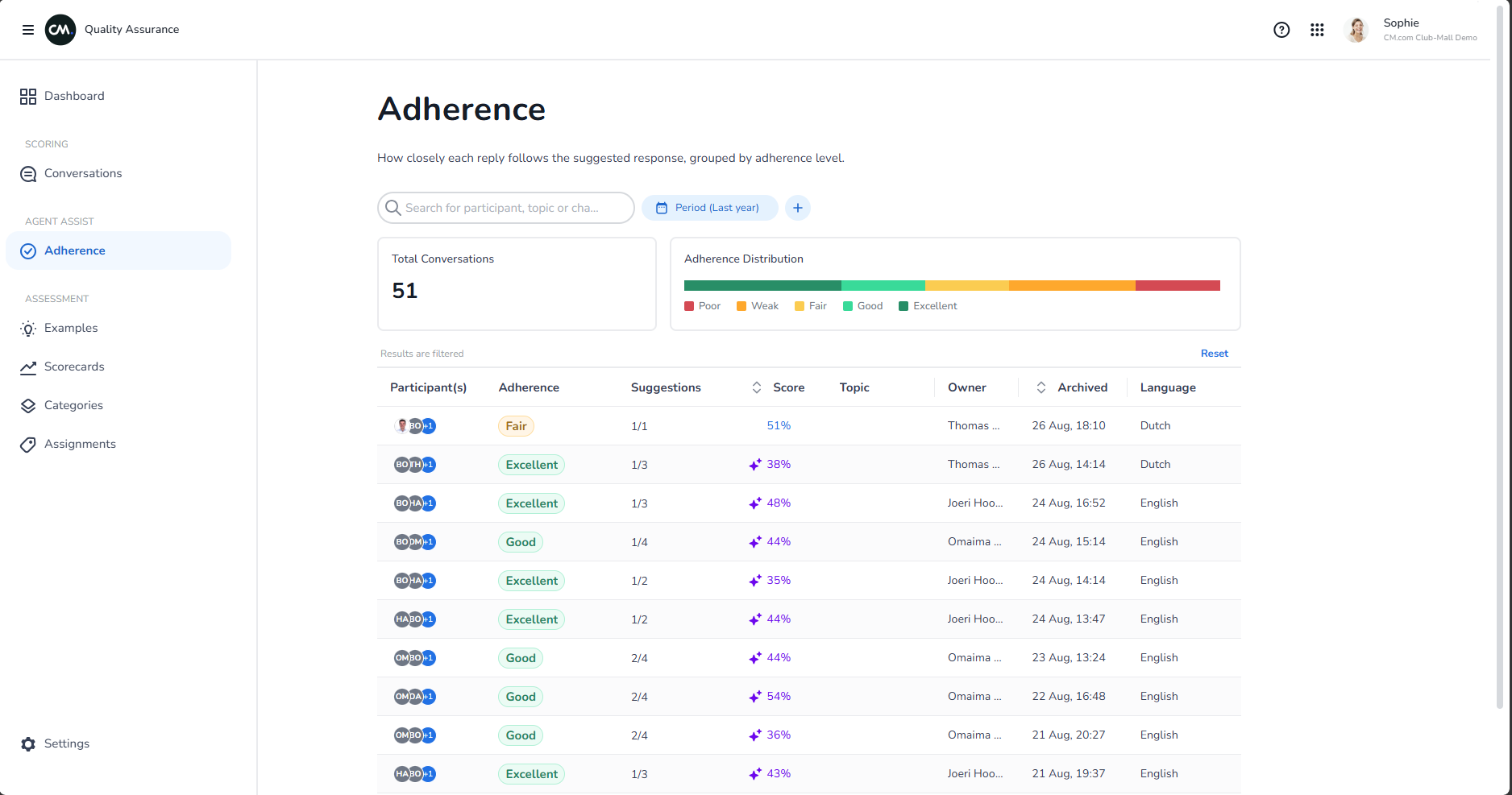Open the hamburger navigation menu

click(28, 30)
